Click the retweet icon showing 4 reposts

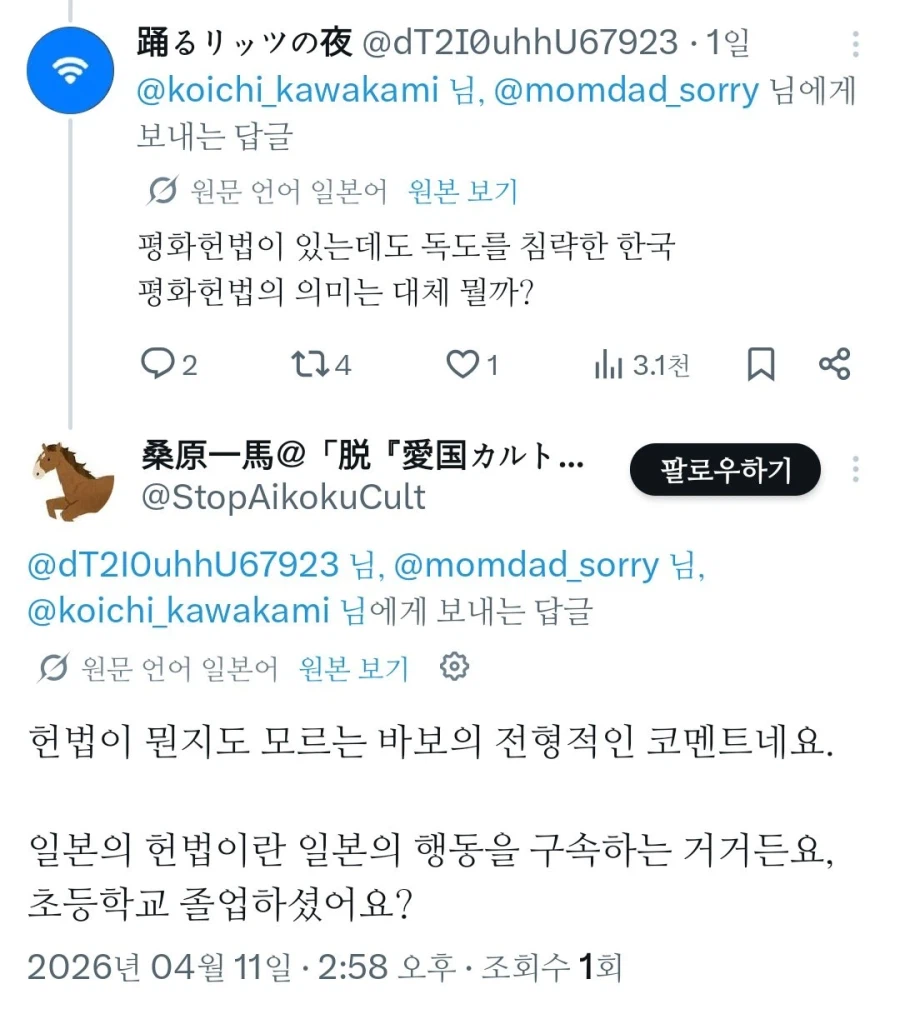[311, 364]
